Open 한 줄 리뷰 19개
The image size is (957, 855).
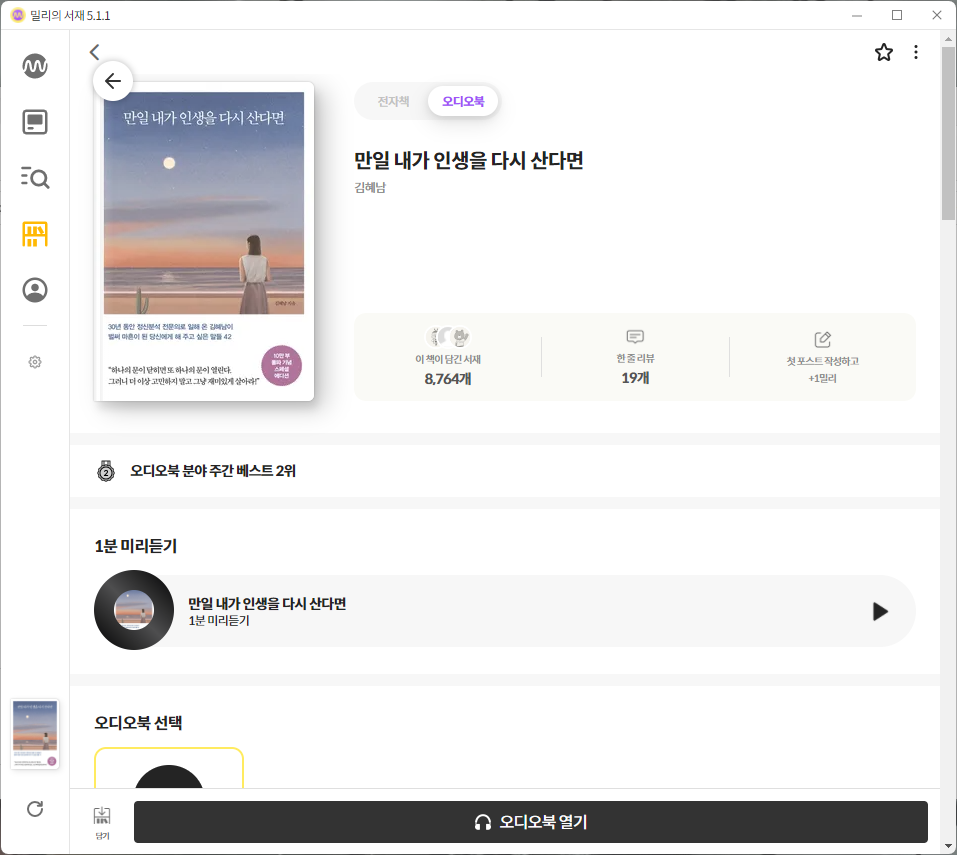(635, 358)
